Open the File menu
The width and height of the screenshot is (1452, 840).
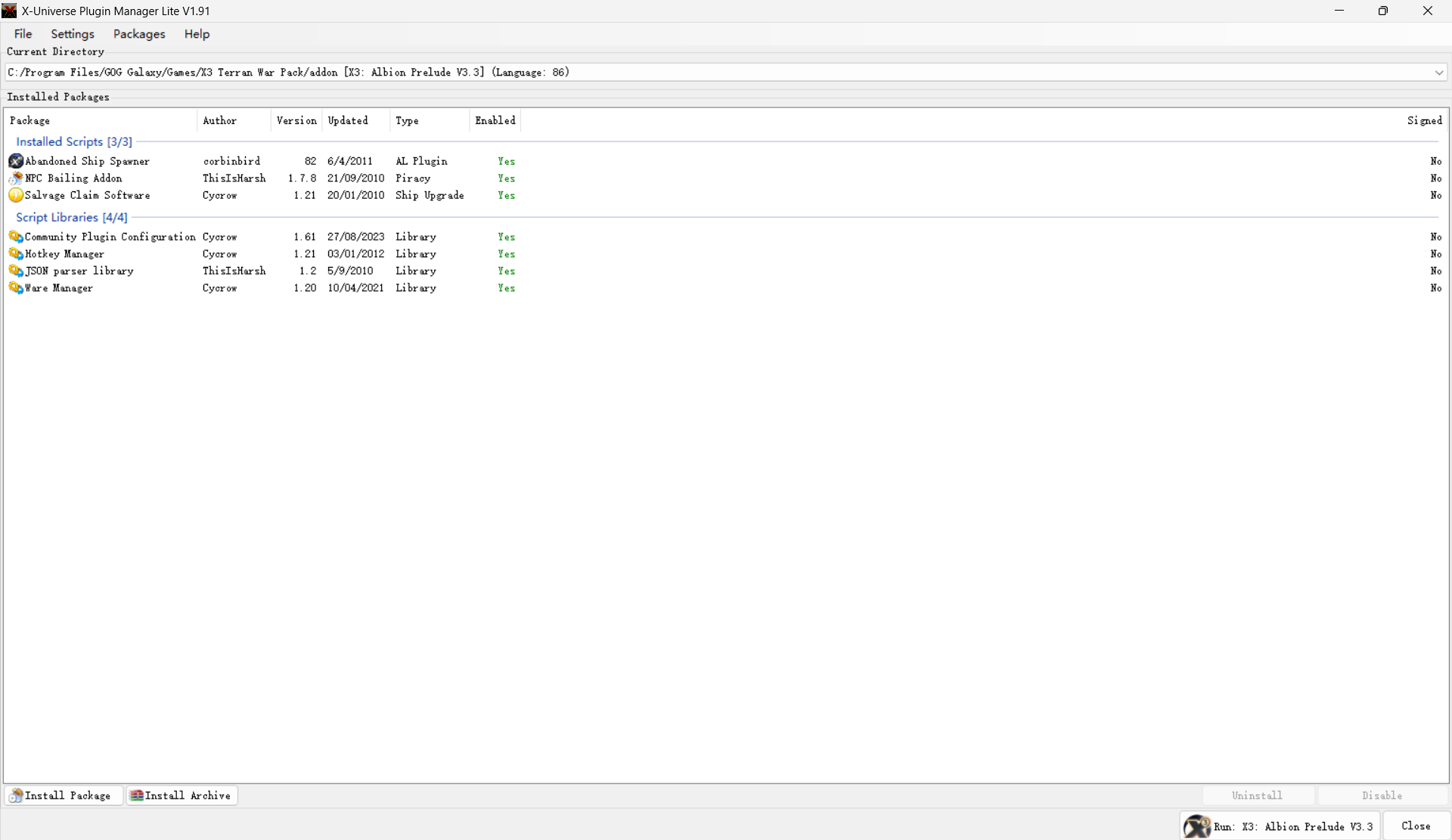point(23,34)
